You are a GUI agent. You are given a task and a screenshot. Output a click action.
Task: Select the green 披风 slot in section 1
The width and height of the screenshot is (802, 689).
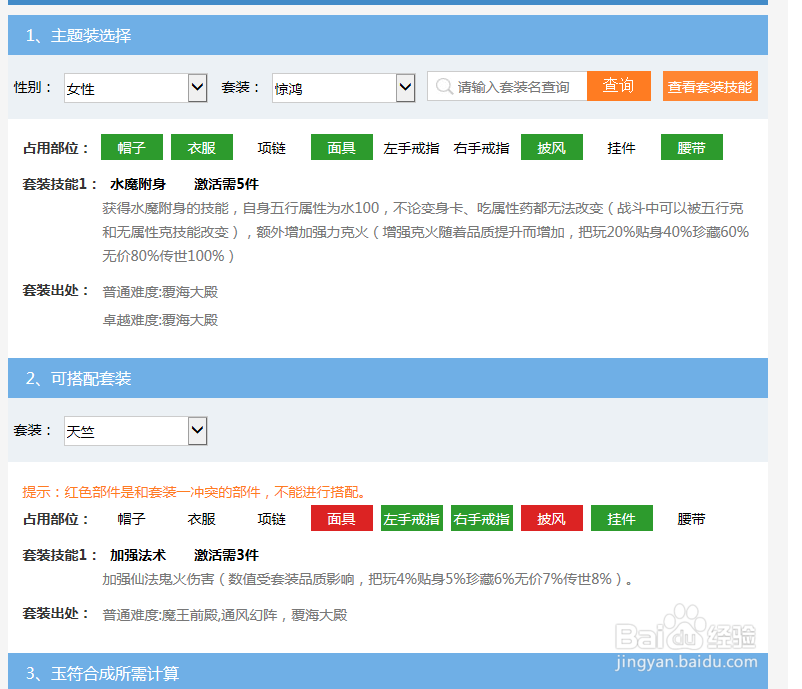(x=551, y=147)
